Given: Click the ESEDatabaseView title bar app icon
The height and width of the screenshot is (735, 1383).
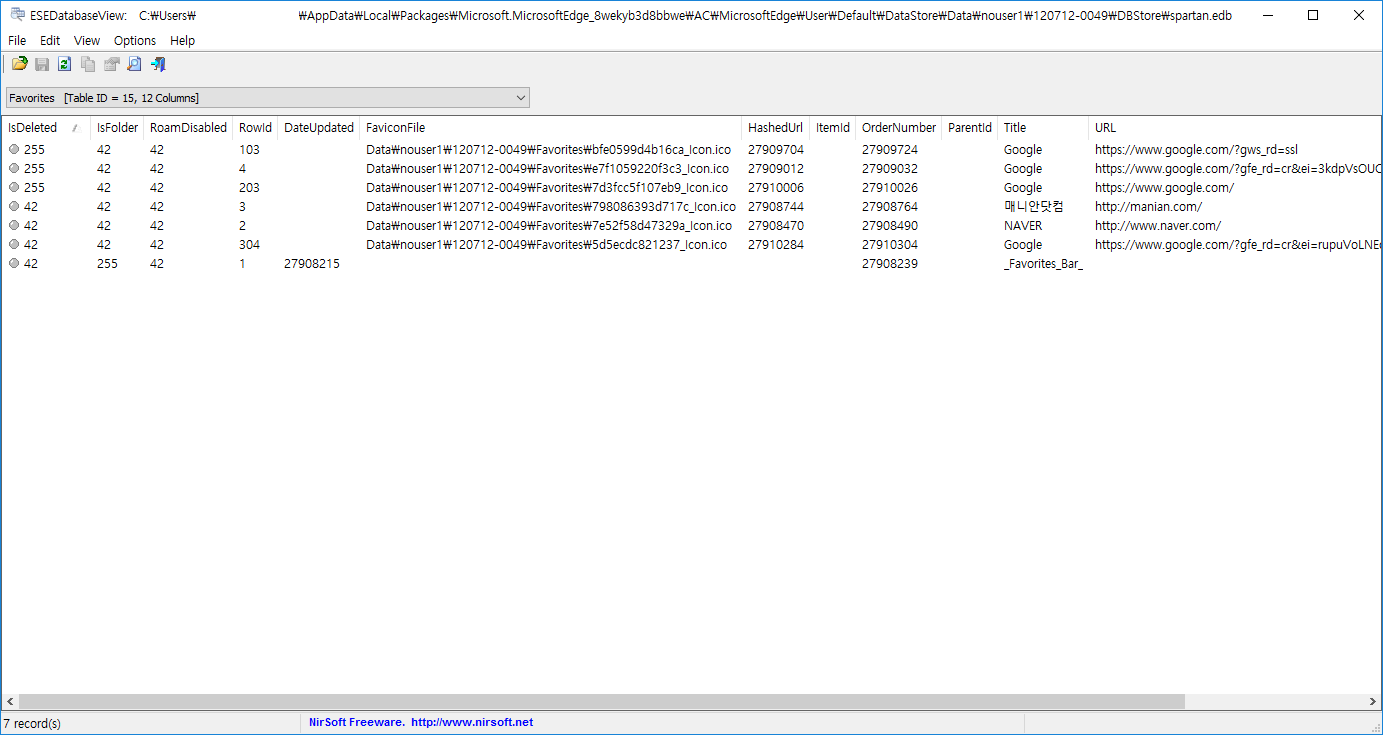Looking at the screenshot, I should pyautogui.click(x=18, y=15).
